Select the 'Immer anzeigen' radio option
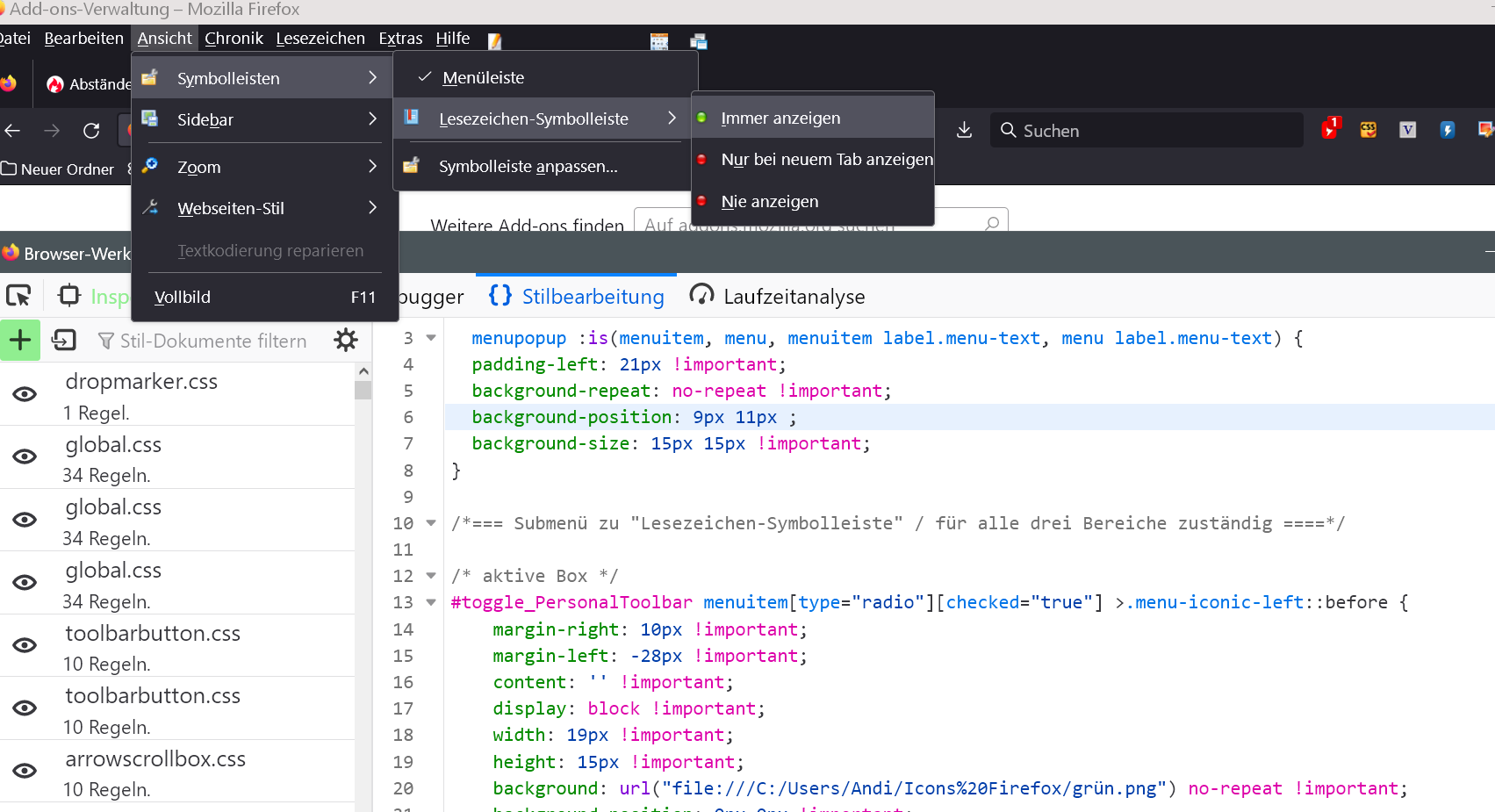The height and width of the screenshot is (812, 1495). coord(780,118)
